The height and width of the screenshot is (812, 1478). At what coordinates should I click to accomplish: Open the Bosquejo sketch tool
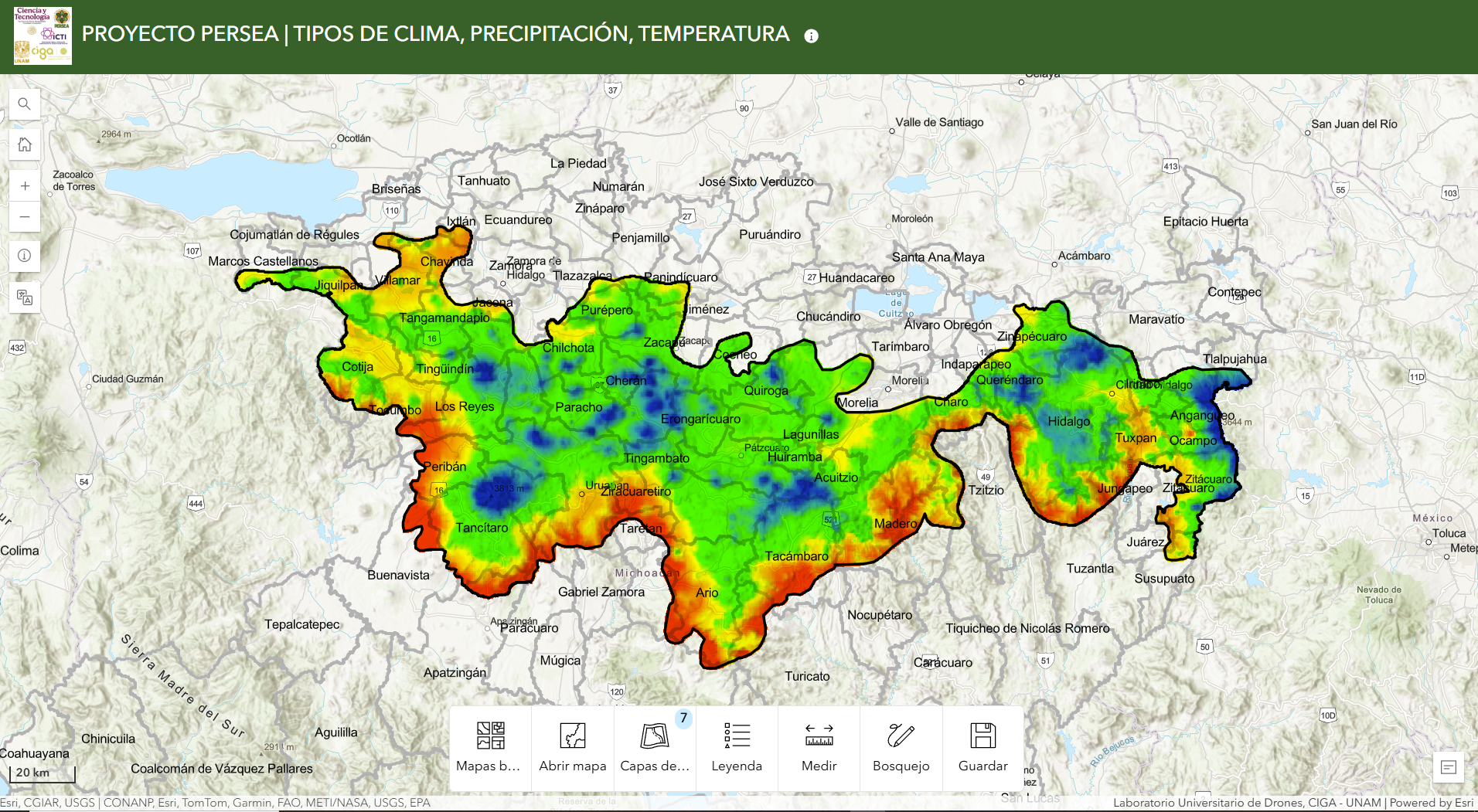(901, 747)
